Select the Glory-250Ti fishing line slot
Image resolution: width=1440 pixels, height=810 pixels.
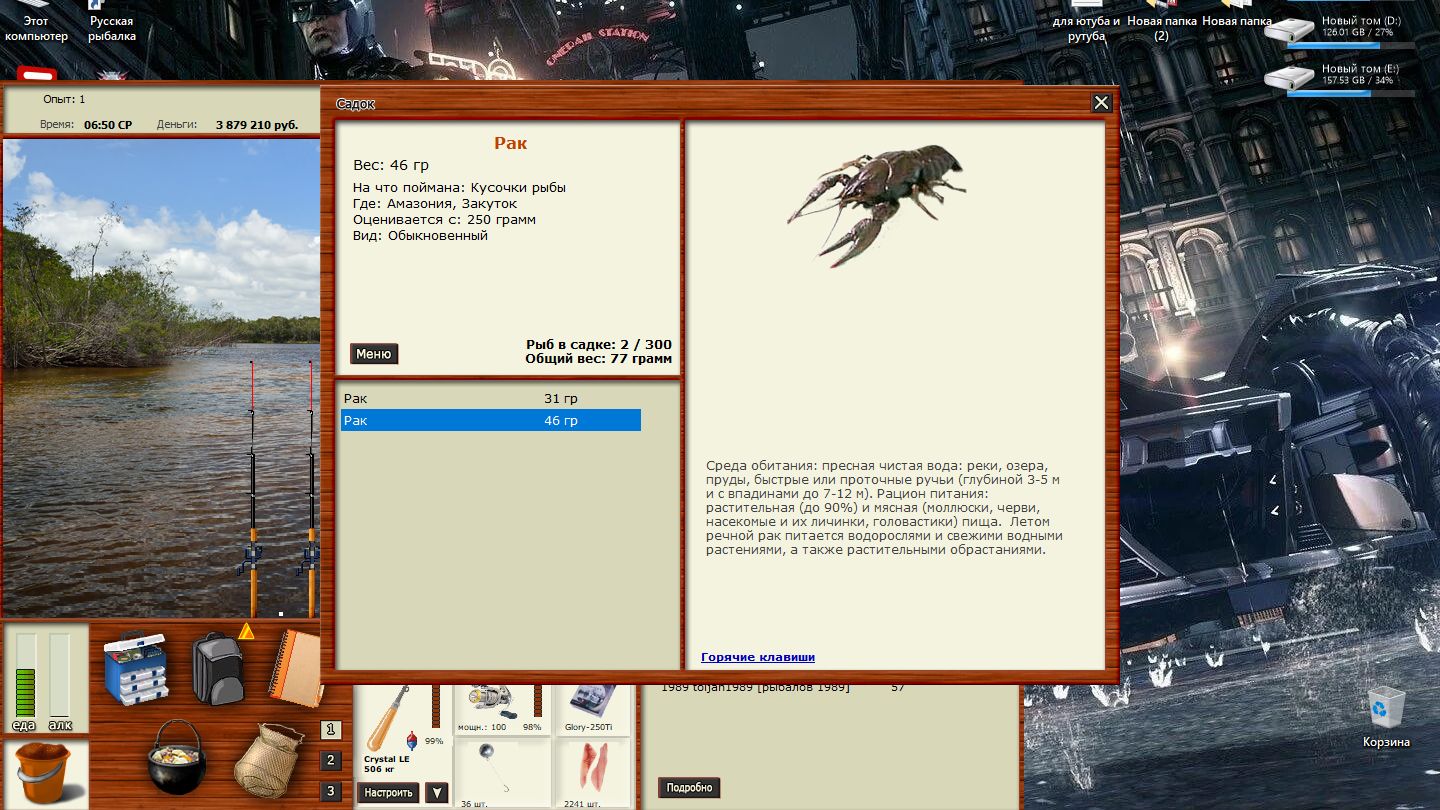pyautogui.click(x=592, y=709)
